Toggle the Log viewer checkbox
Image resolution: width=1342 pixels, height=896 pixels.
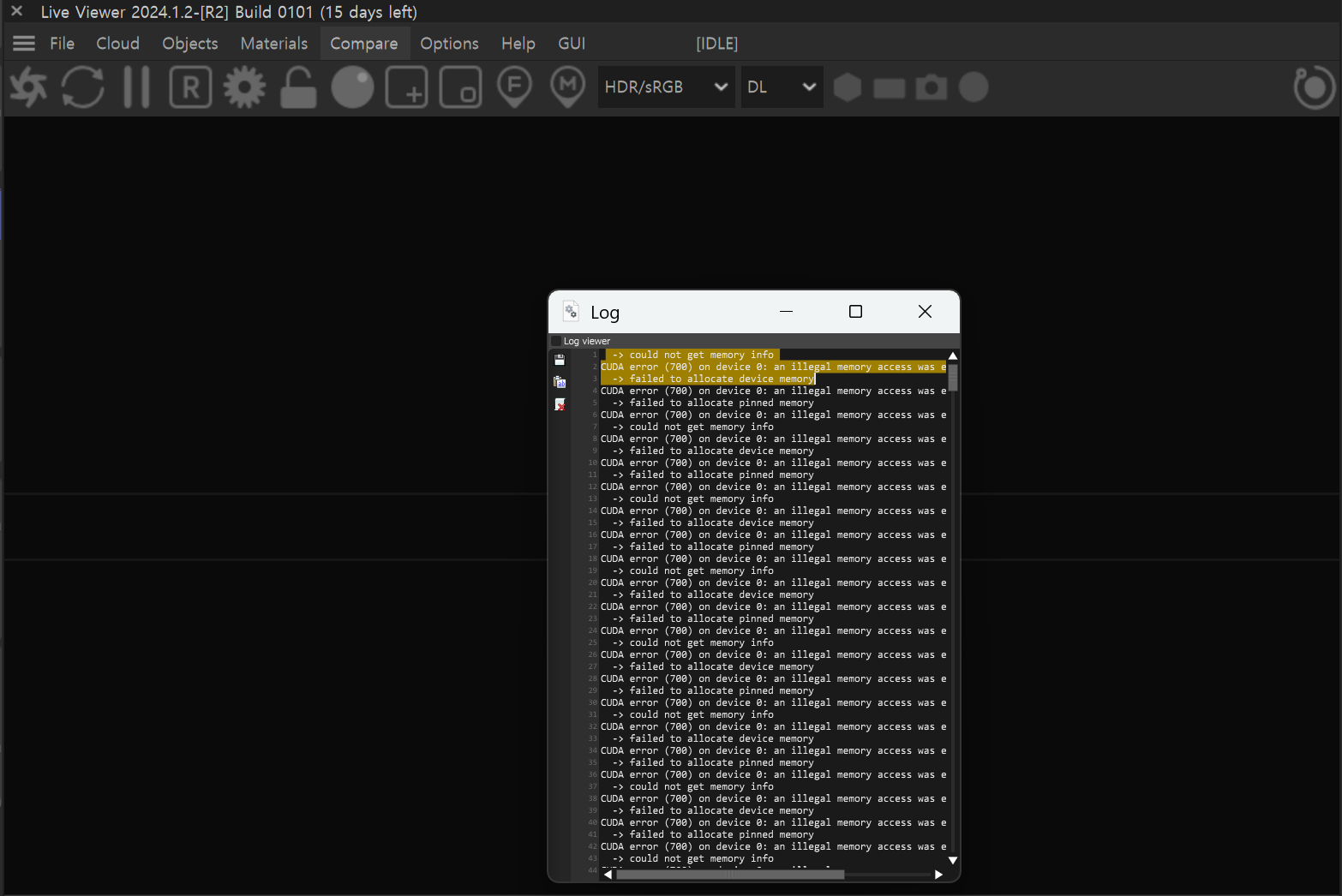tap(556, 341)
